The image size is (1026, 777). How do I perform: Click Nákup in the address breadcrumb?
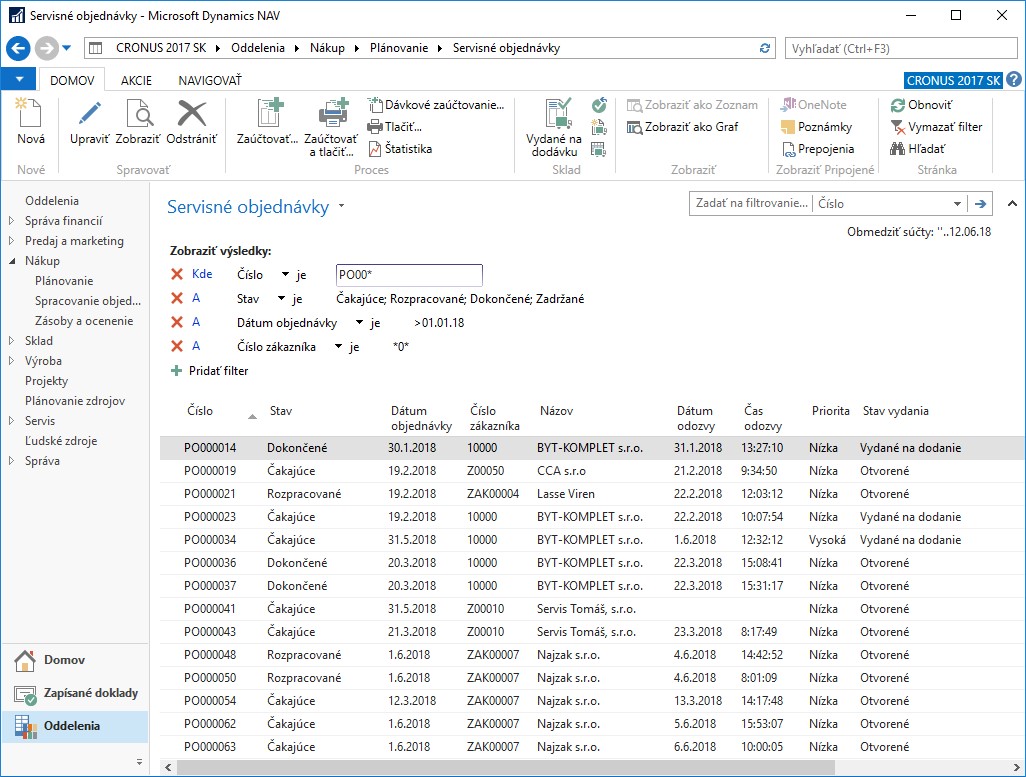327,48
